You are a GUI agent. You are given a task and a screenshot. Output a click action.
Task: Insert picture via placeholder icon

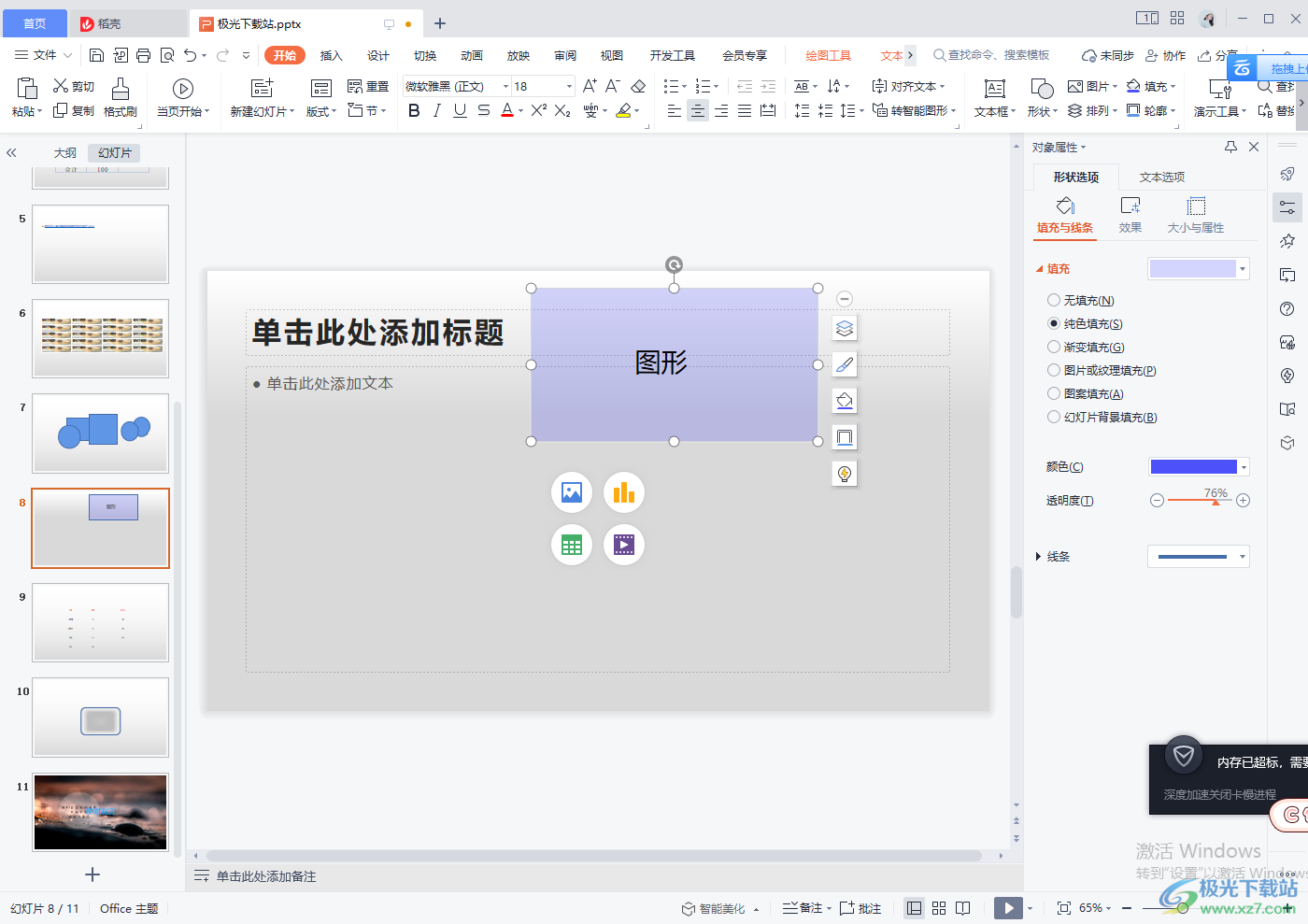pyautogui.click(x=572, y=492)
